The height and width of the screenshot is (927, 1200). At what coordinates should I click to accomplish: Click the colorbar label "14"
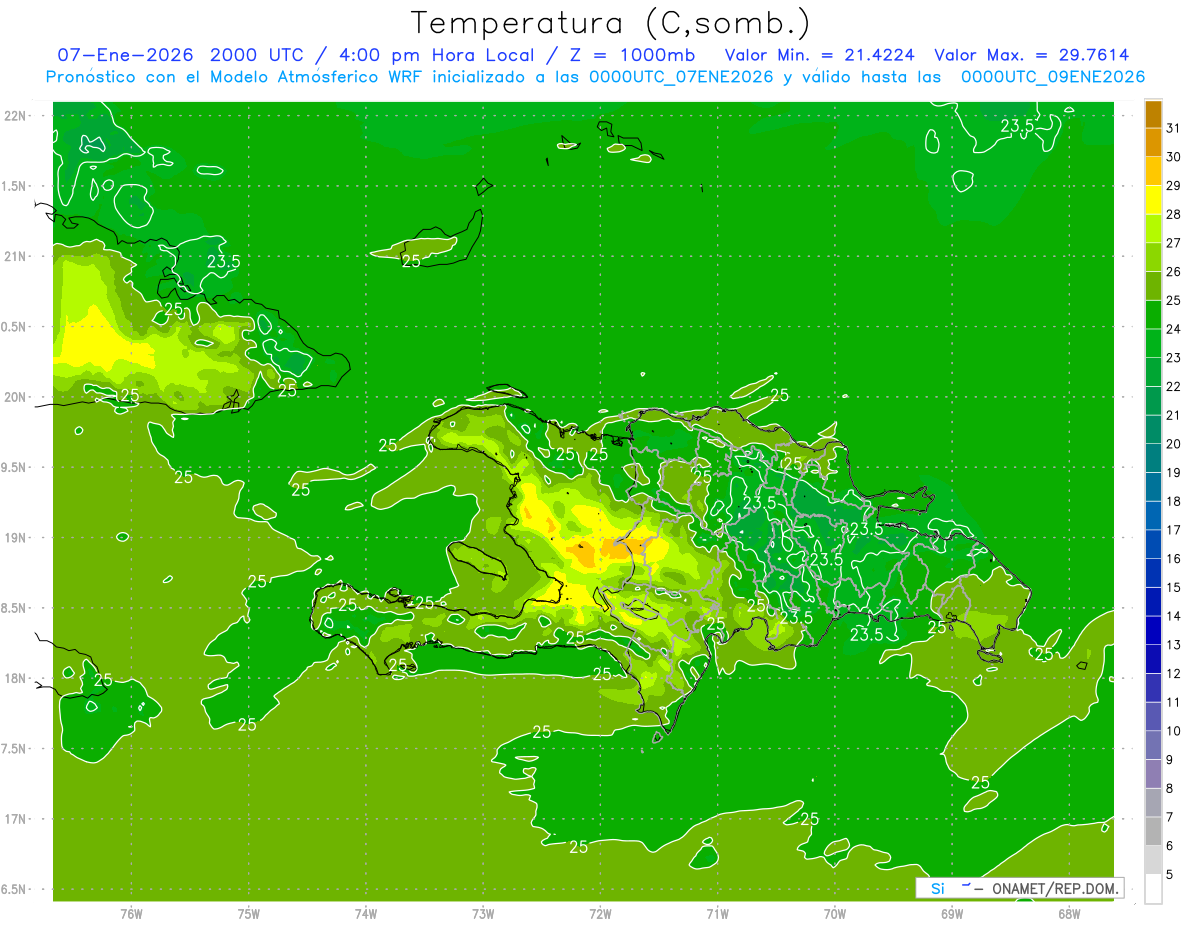[x=1174, y=616]
